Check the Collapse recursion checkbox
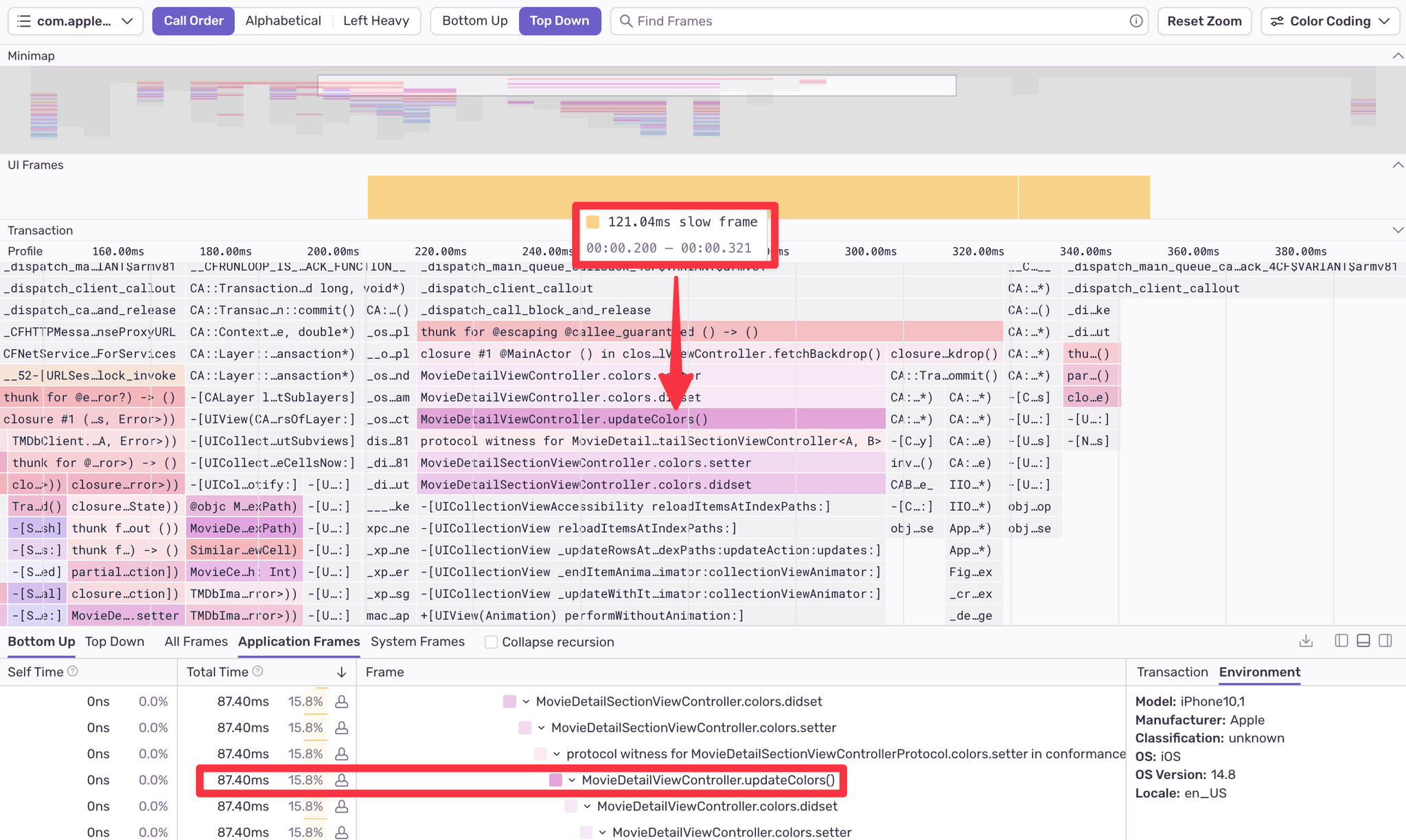This screenshot has width=1406, height=840. pos(492,642)
